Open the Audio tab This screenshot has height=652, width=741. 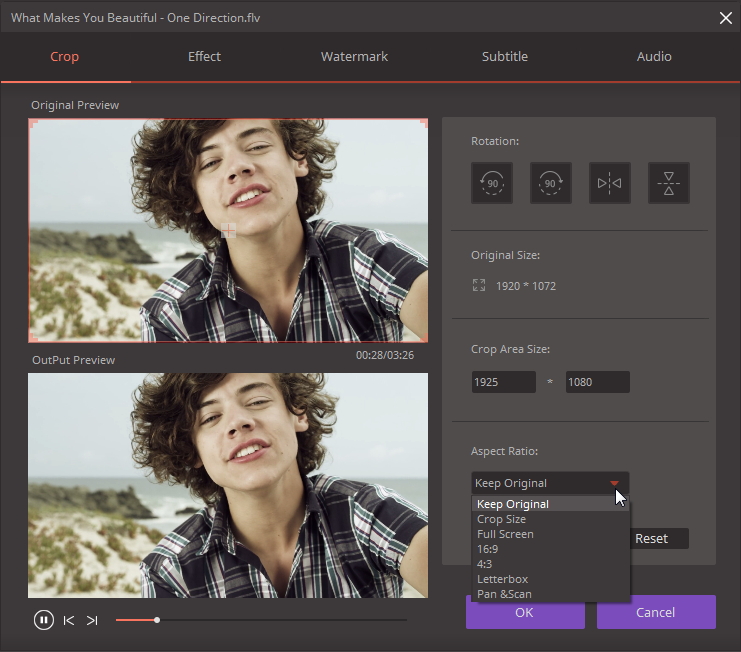tap(654, 56)
